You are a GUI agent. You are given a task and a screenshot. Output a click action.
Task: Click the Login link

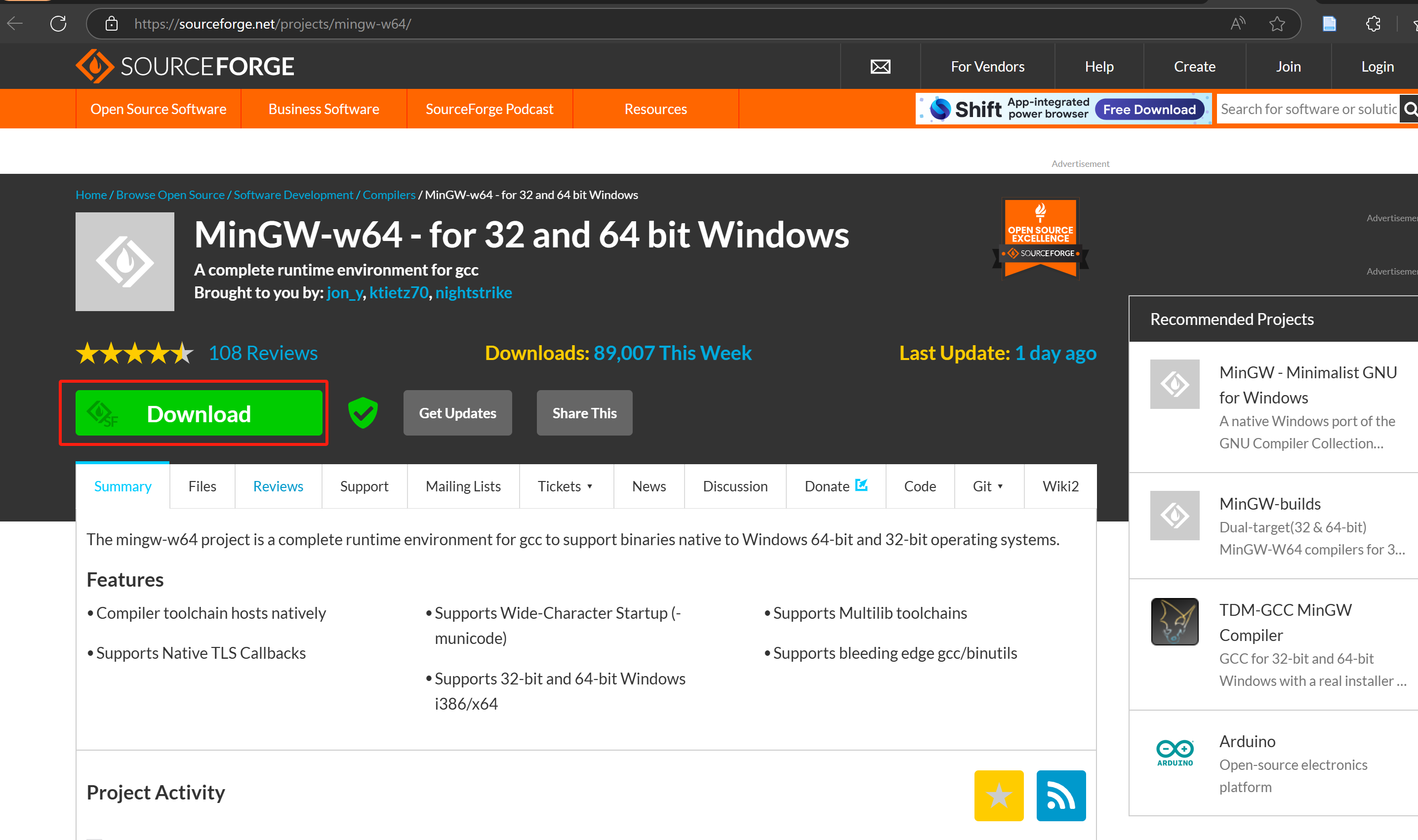(1377, 67)
